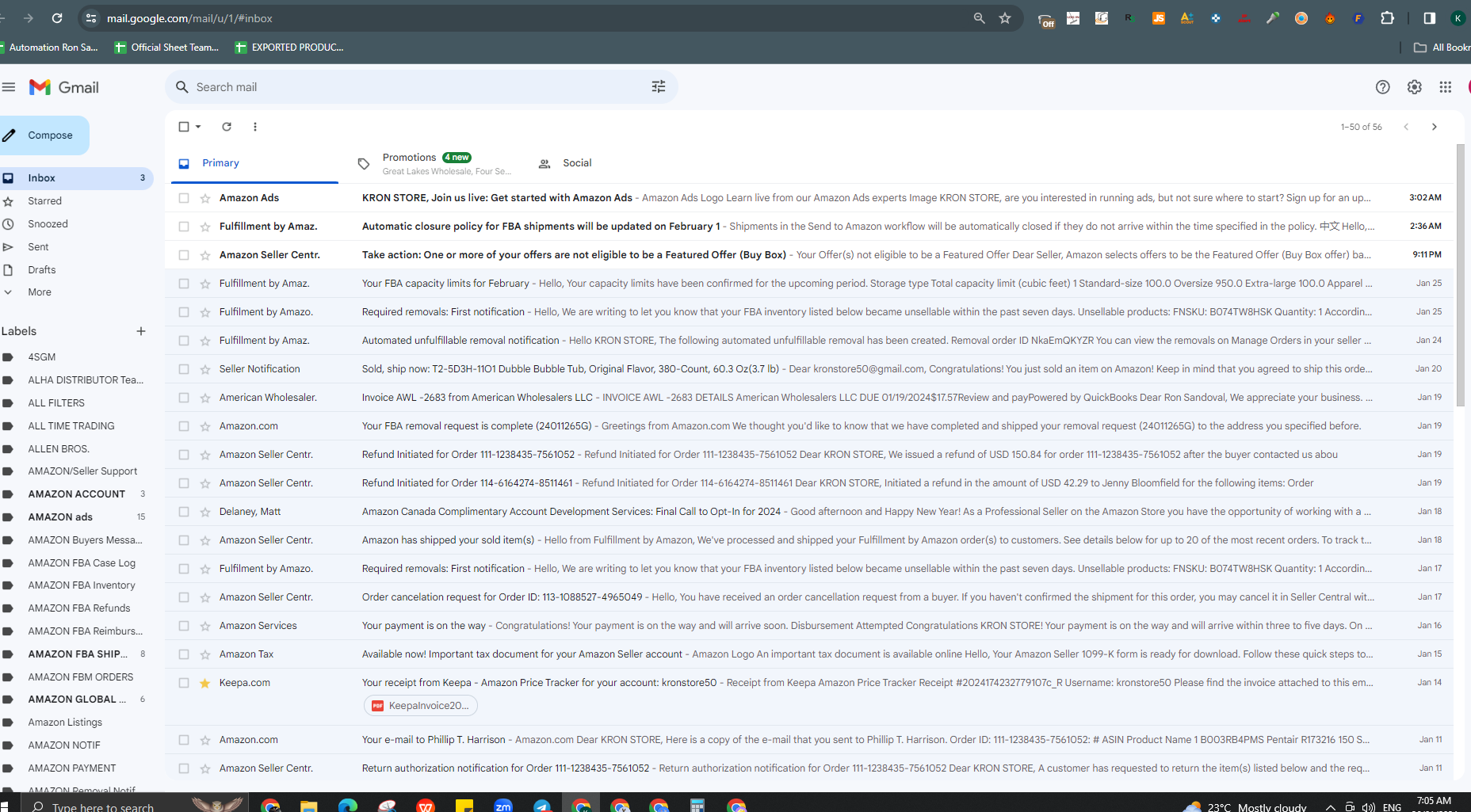Select the Amazon Tax email checkbox
This screenshot has width=1471, height=812.
point(184,654)
